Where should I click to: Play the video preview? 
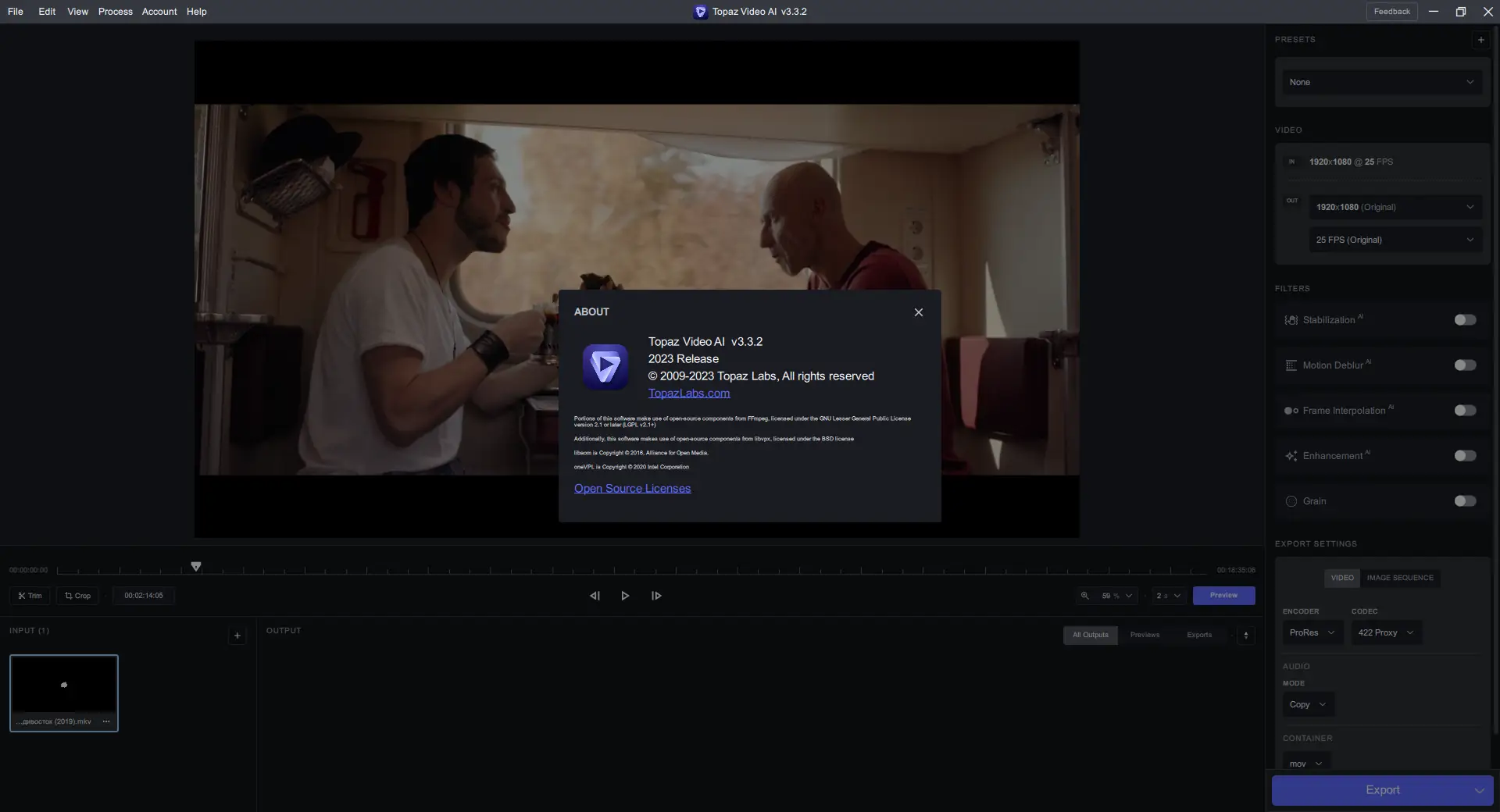tap(625, 596)
